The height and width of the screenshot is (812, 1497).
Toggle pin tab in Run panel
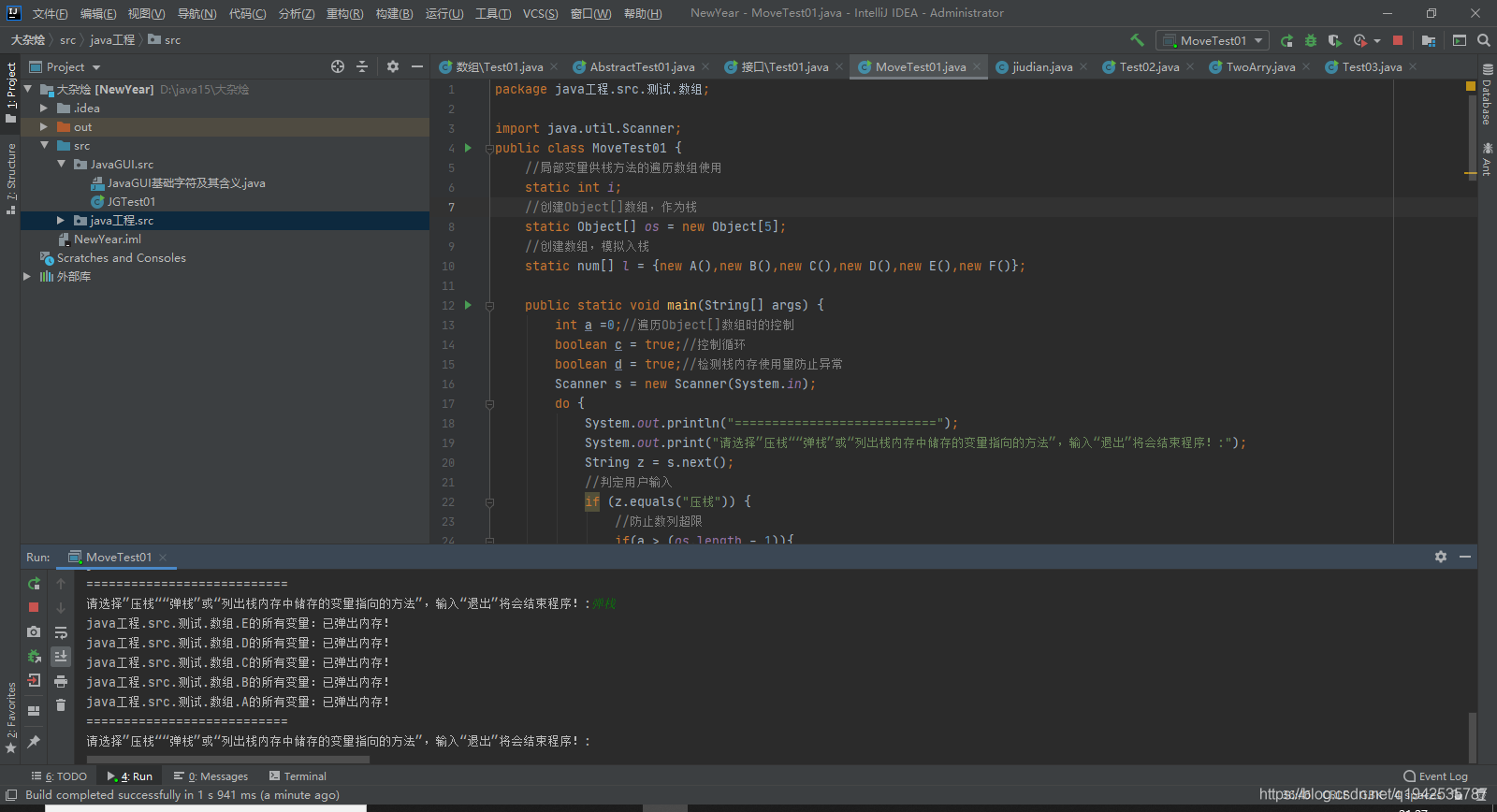pyautogui.click(x=34, y=742)
